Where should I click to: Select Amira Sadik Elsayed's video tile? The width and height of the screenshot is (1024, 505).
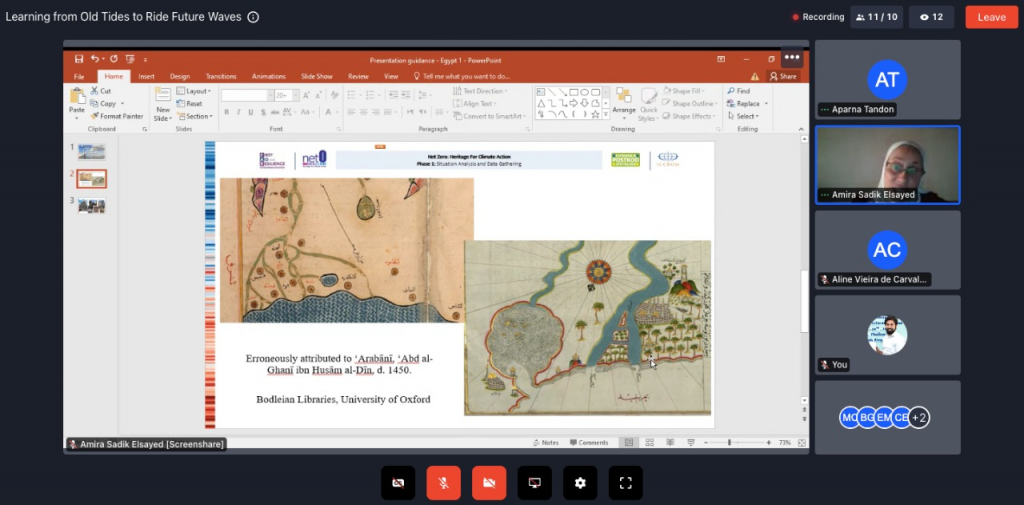pos(888,165)
